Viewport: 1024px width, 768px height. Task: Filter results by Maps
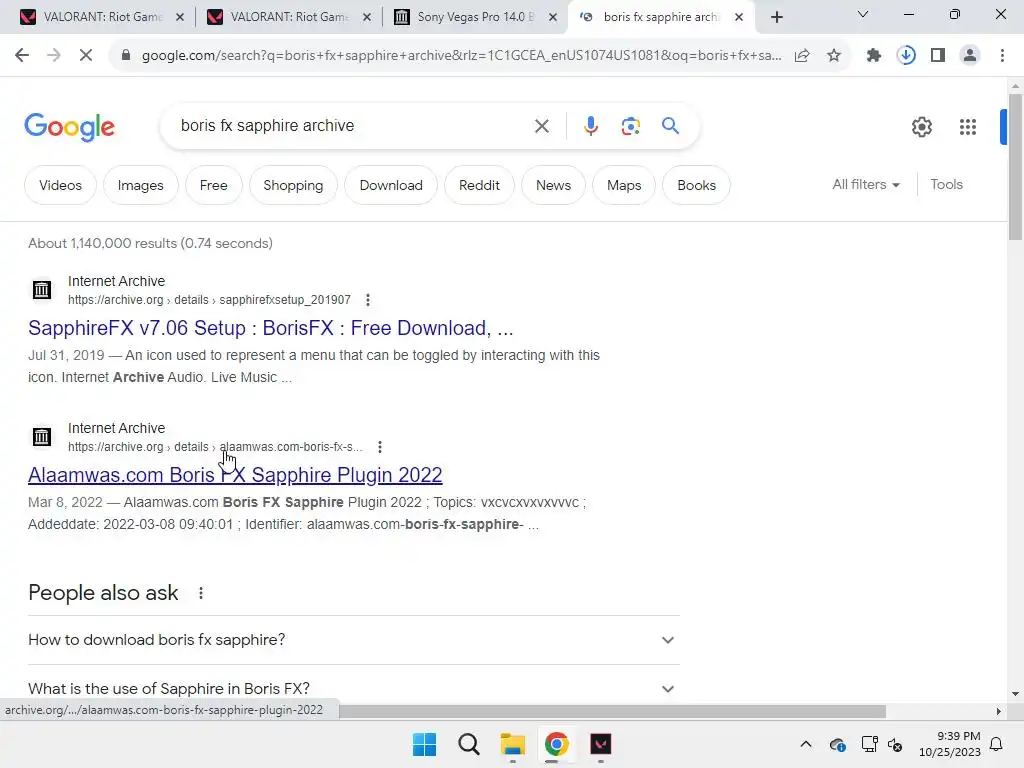(x=624, y=185)
